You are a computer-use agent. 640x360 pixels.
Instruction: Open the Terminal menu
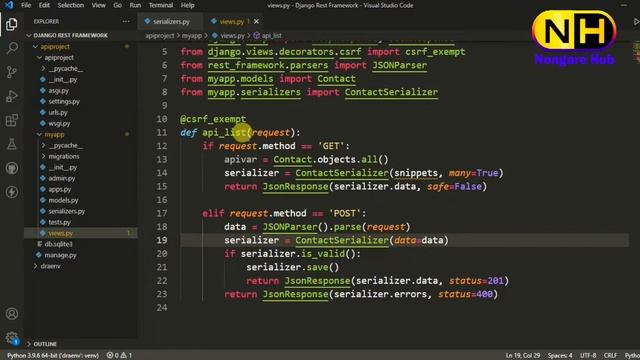[x=161, y=5]
